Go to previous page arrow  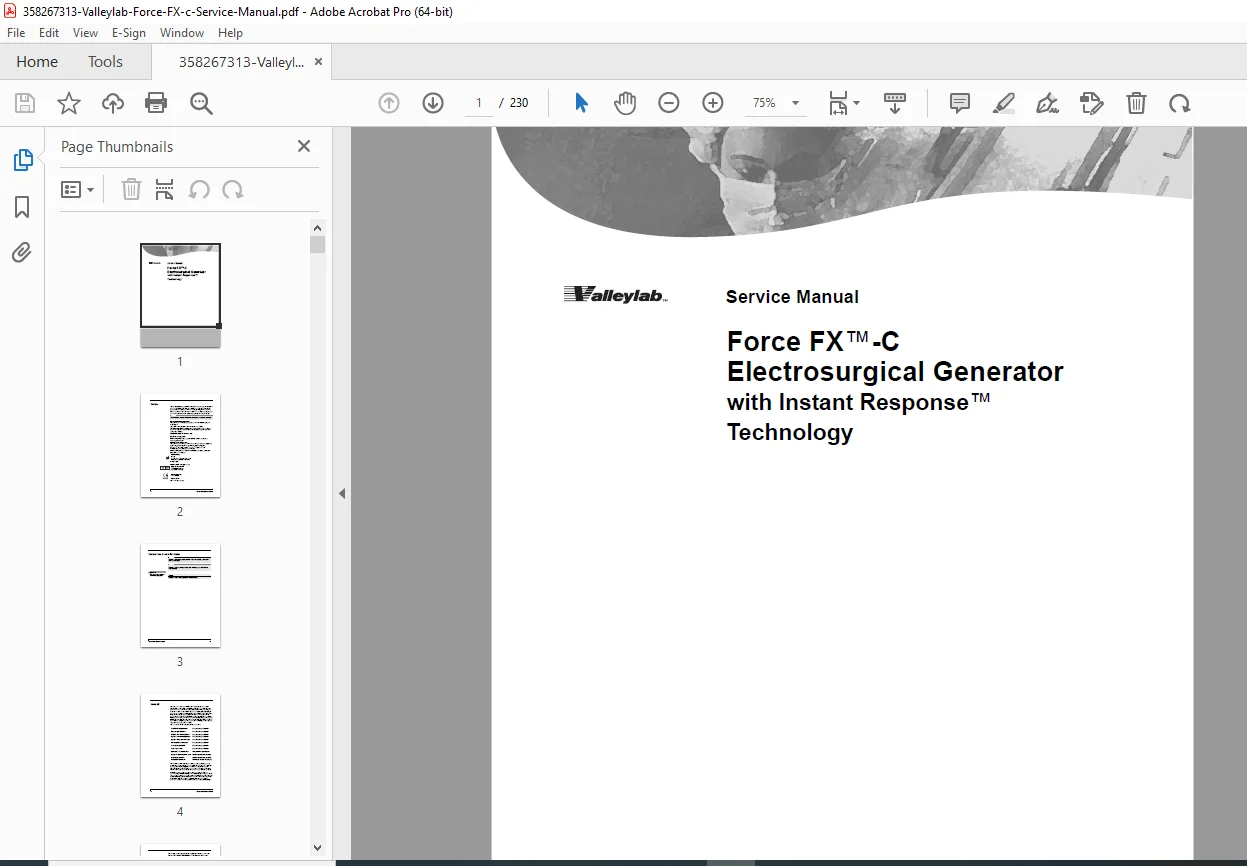click(x=389, y=103)
